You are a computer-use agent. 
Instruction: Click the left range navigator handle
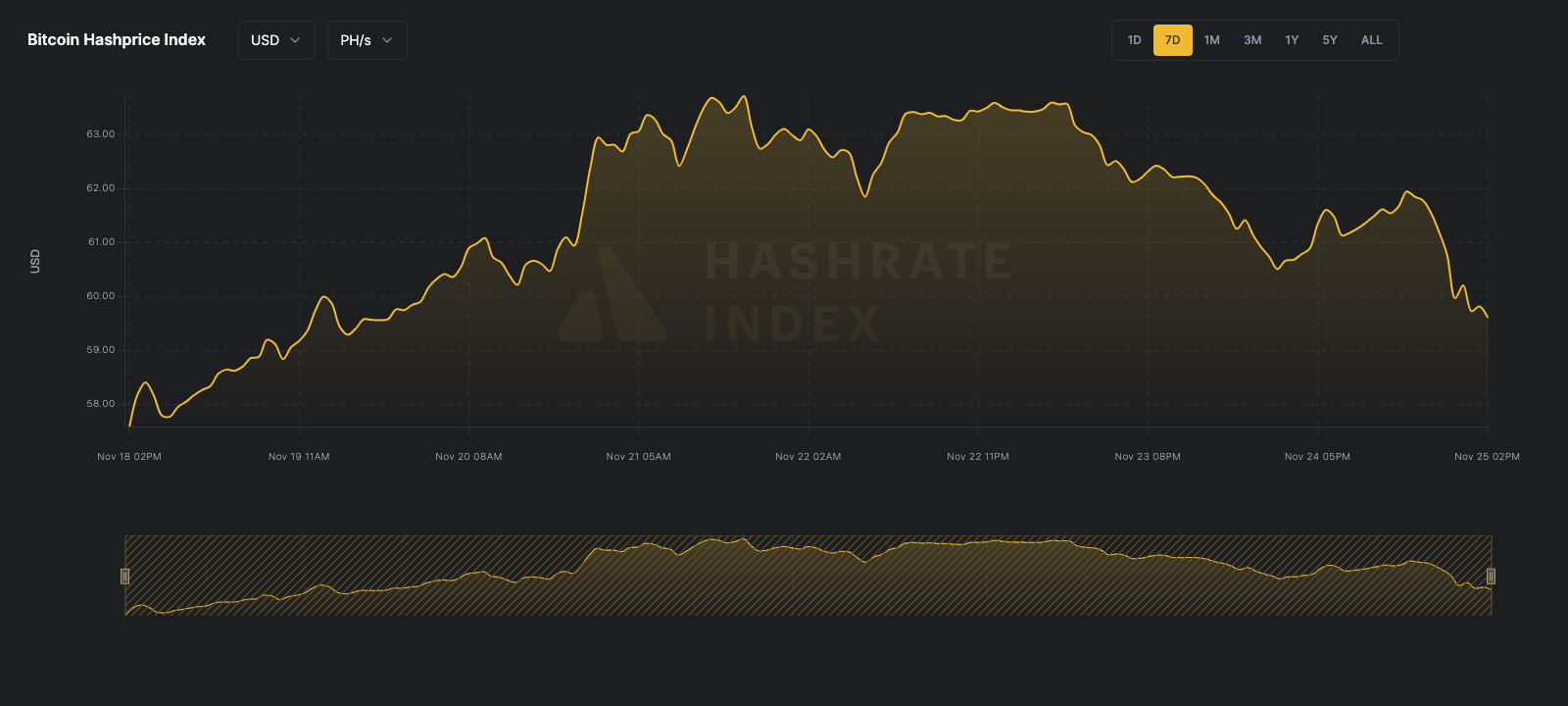click(x=124, y=576)
